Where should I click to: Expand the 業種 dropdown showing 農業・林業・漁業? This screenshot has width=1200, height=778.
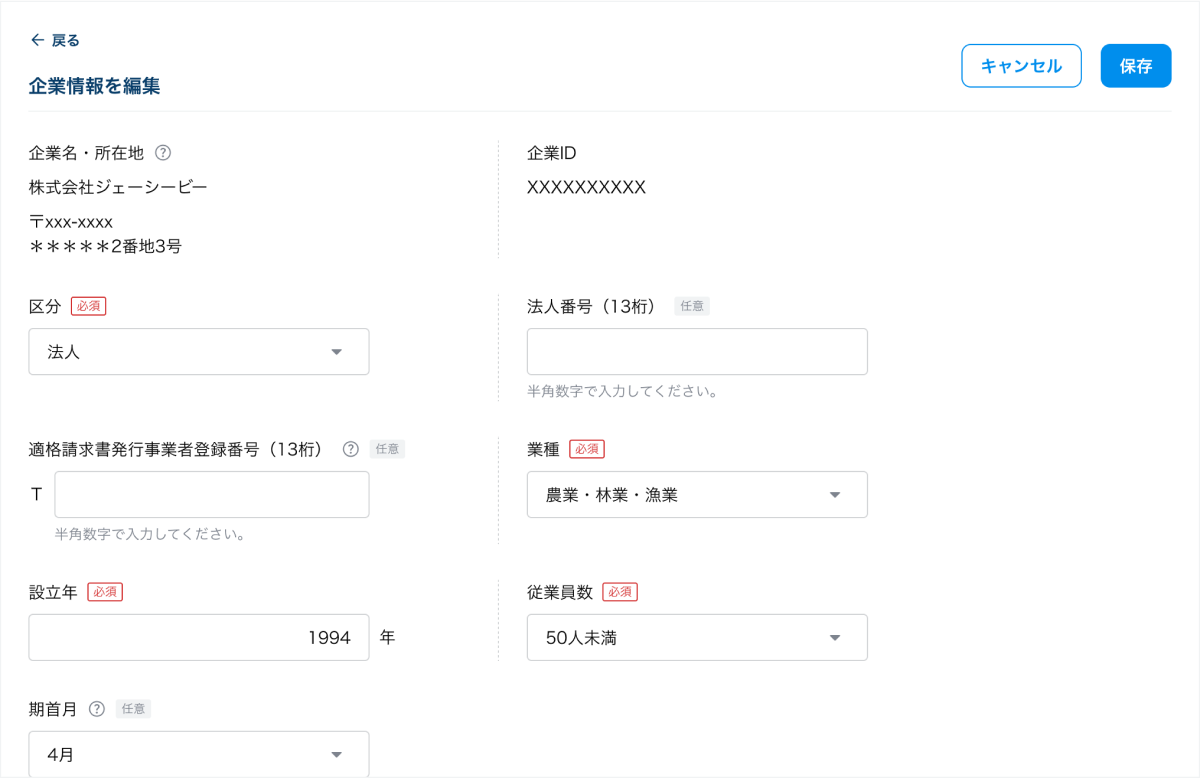pyautogui.click(x=697, y=495)
